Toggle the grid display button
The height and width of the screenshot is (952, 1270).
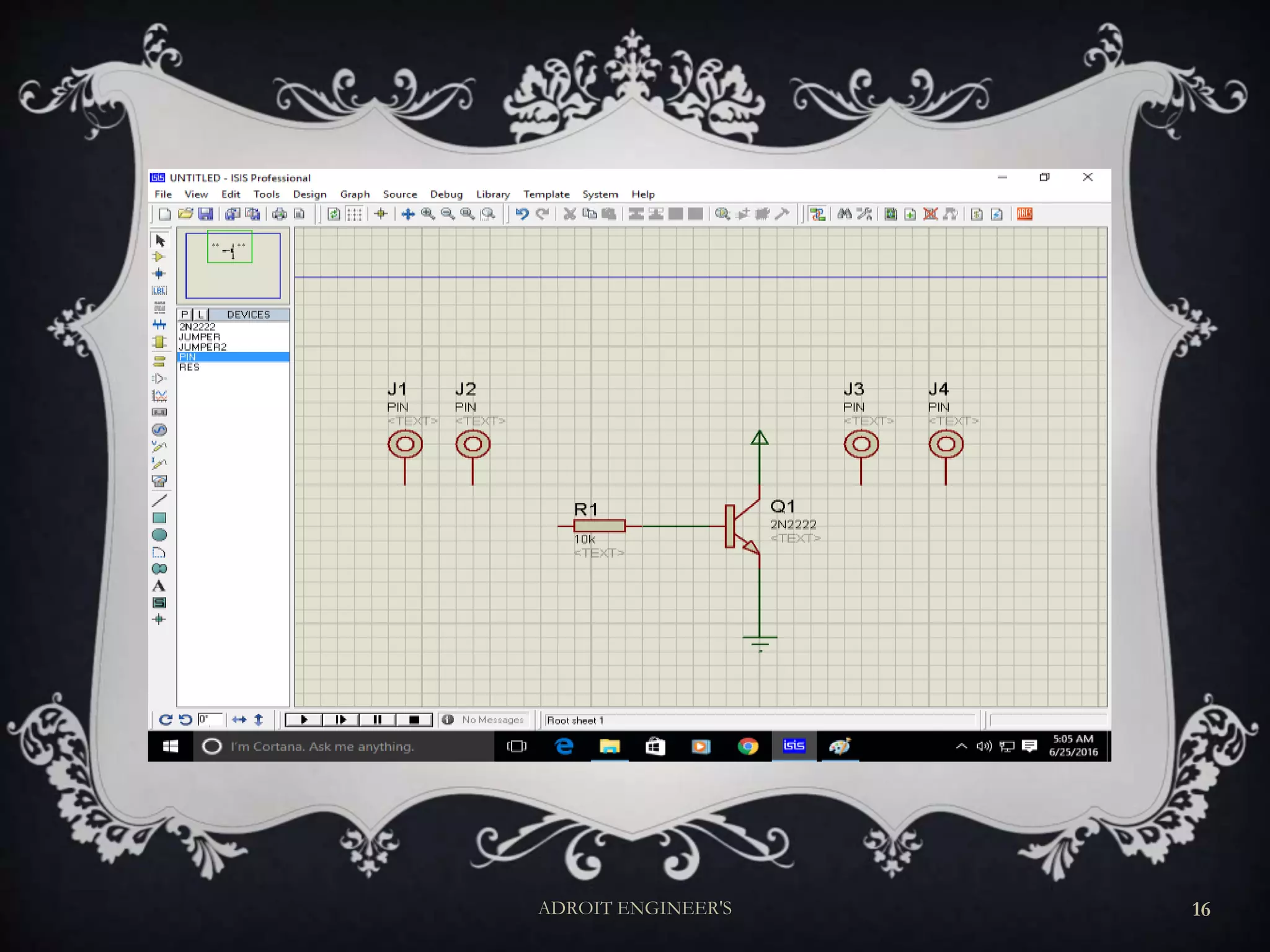click(x=354, y=214)
